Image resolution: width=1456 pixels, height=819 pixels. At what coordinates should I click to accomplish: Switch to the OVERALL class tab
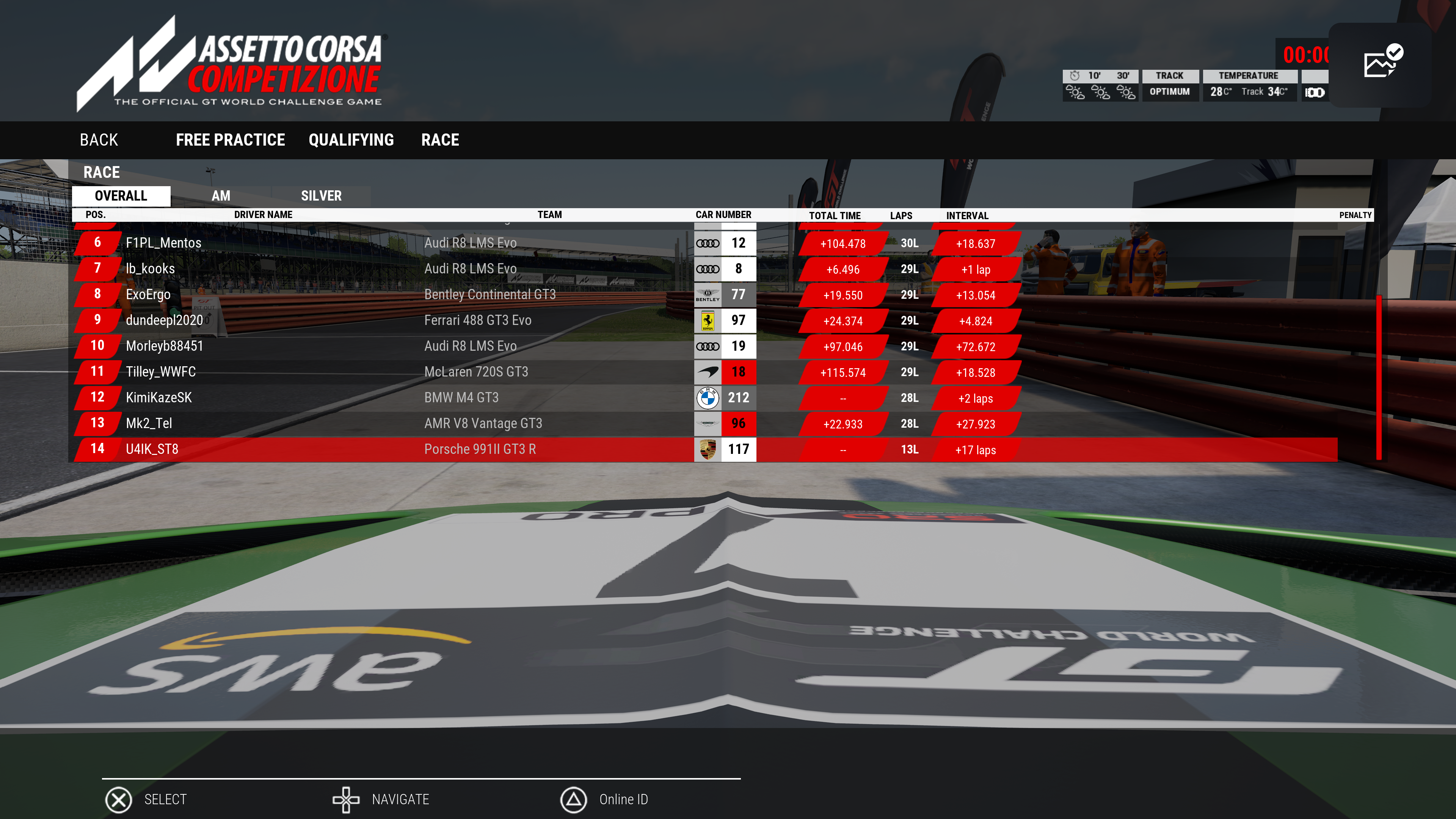point(121,196)
